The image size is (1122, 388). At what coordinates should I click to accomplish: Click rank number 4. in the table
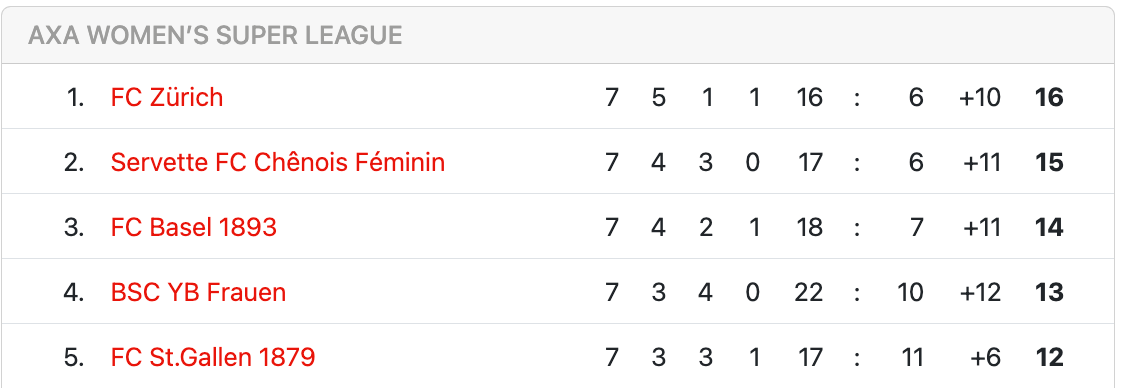point(74,292)
